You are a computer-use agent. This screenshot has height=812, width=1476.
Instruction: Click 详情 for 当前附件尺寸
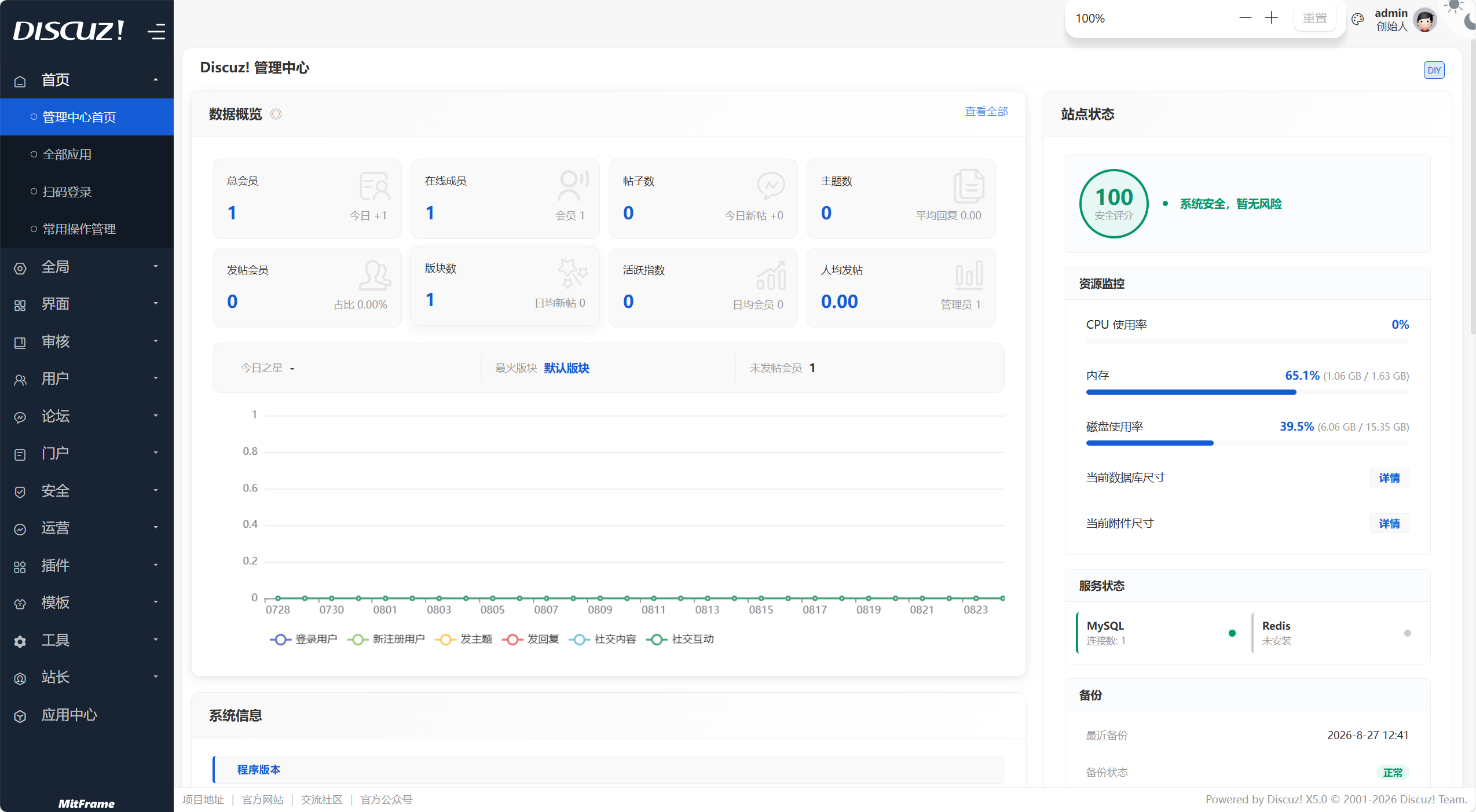[x=1389, y=524]
